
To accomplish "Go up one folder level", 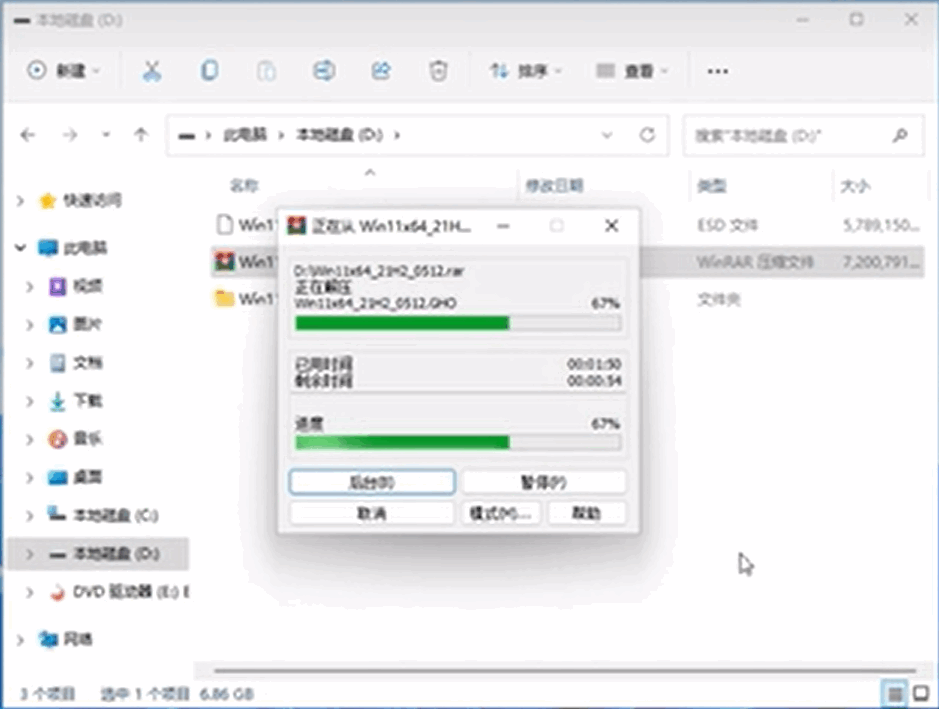I will tap(141, 134).
